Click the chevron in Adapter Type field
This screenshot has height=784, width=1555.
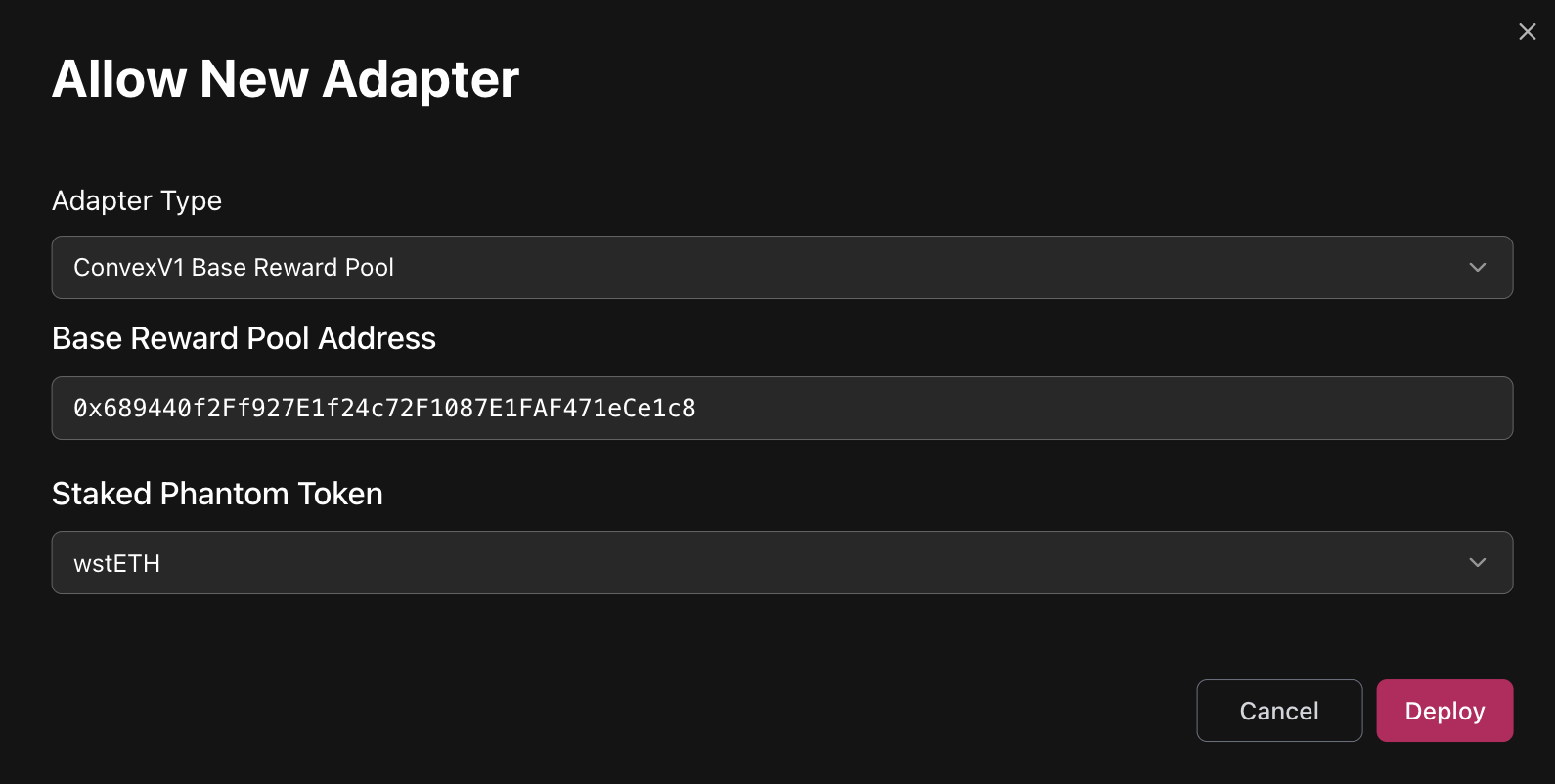pyautogui.click(x=1477, y=267)
